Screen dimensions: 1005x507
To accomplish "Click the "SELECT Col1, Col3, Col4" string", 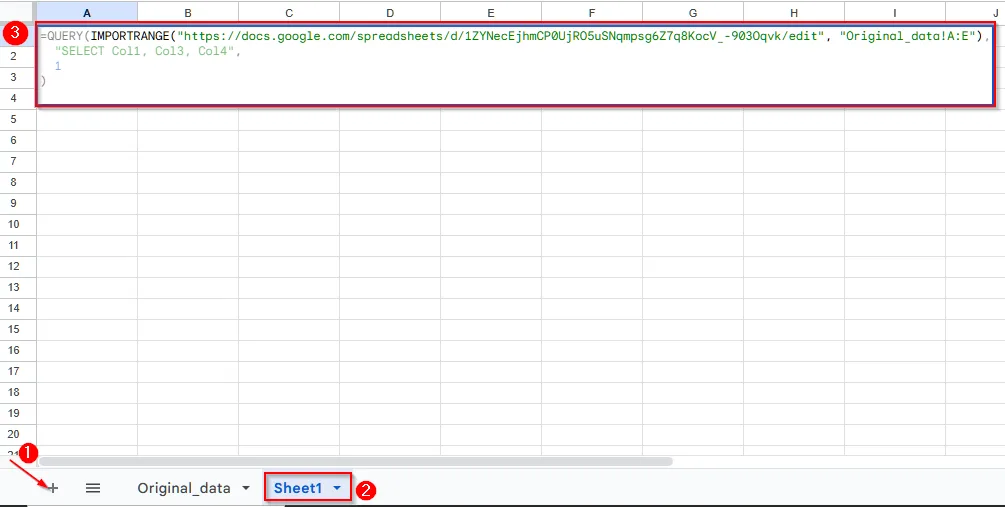I will [x=147, y=51].
